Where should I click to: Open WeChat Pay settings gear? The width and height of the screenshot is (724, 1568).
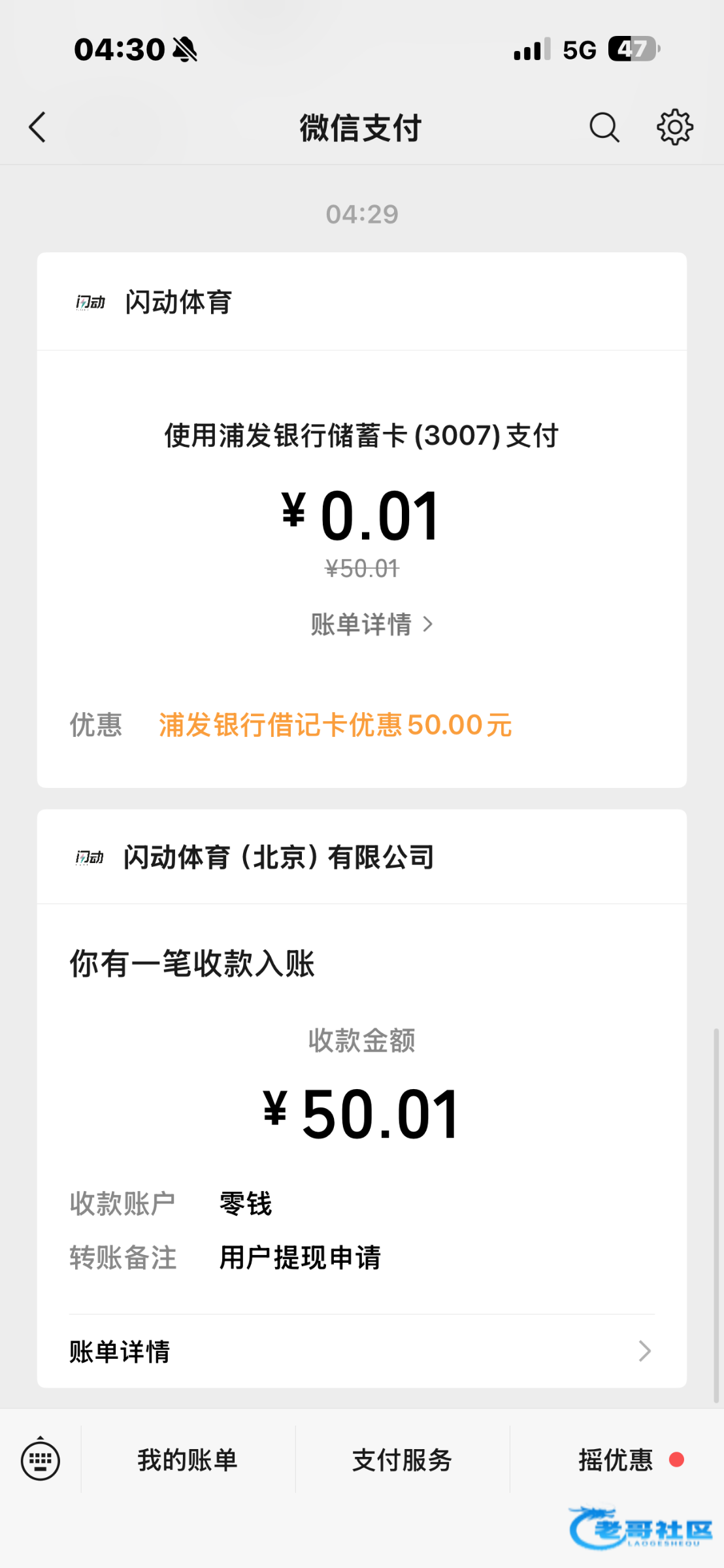click(x=674, y=127)
